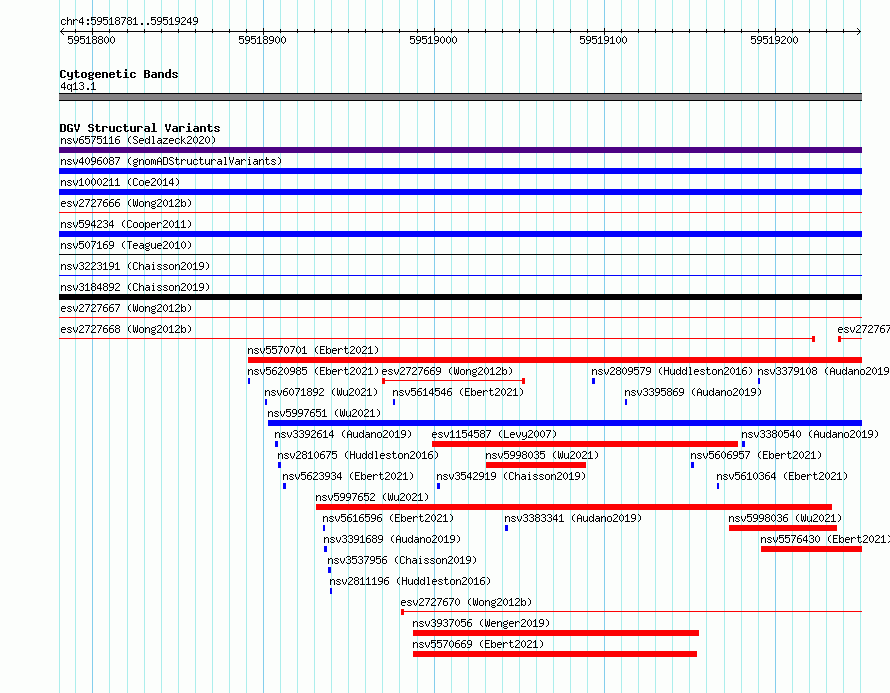Open nsv3537956 (Chaisson2019) label

click(402, 560)
